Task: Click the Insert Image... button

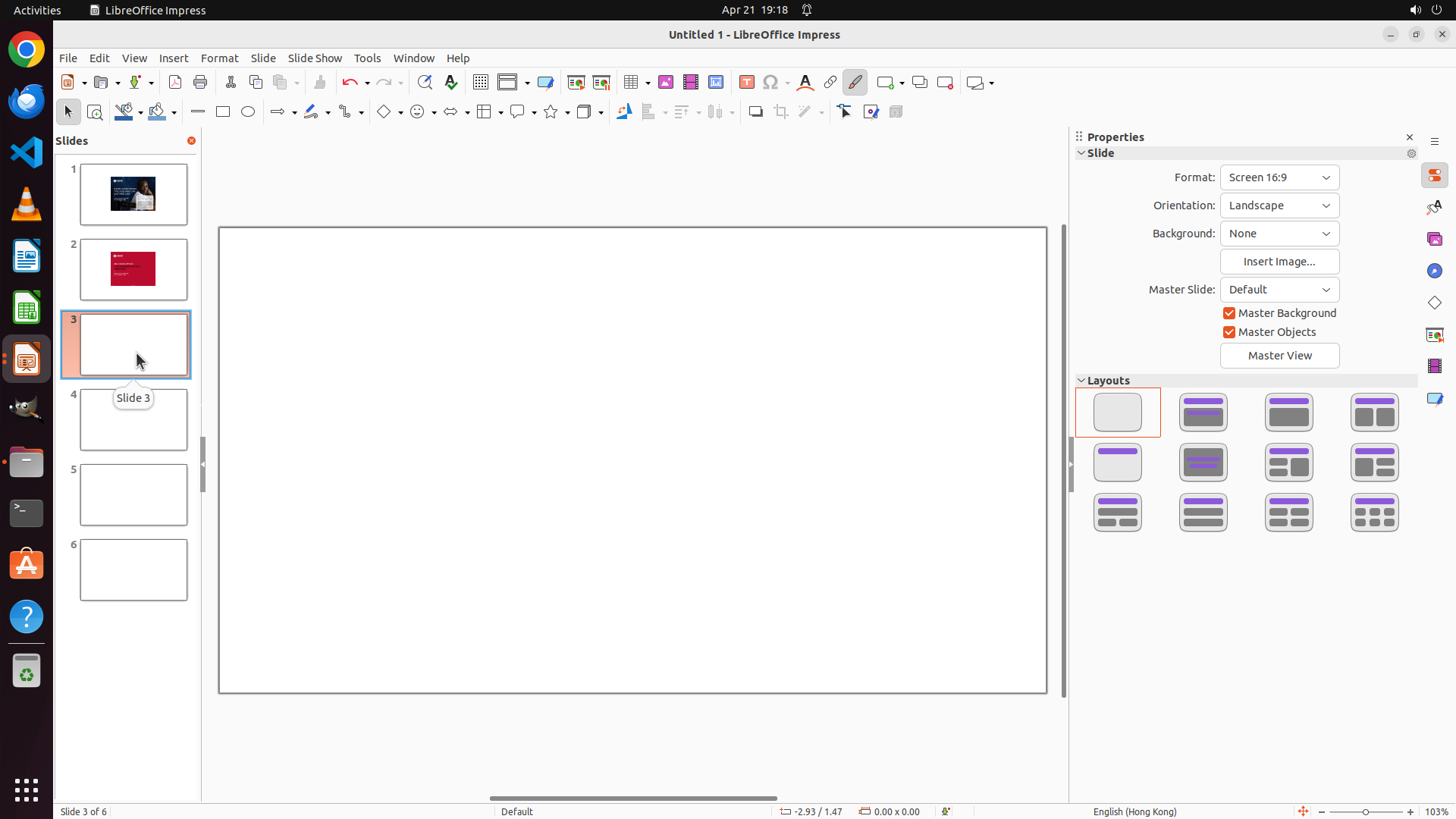Action: pyautogui.click(x=1279, y=262)
